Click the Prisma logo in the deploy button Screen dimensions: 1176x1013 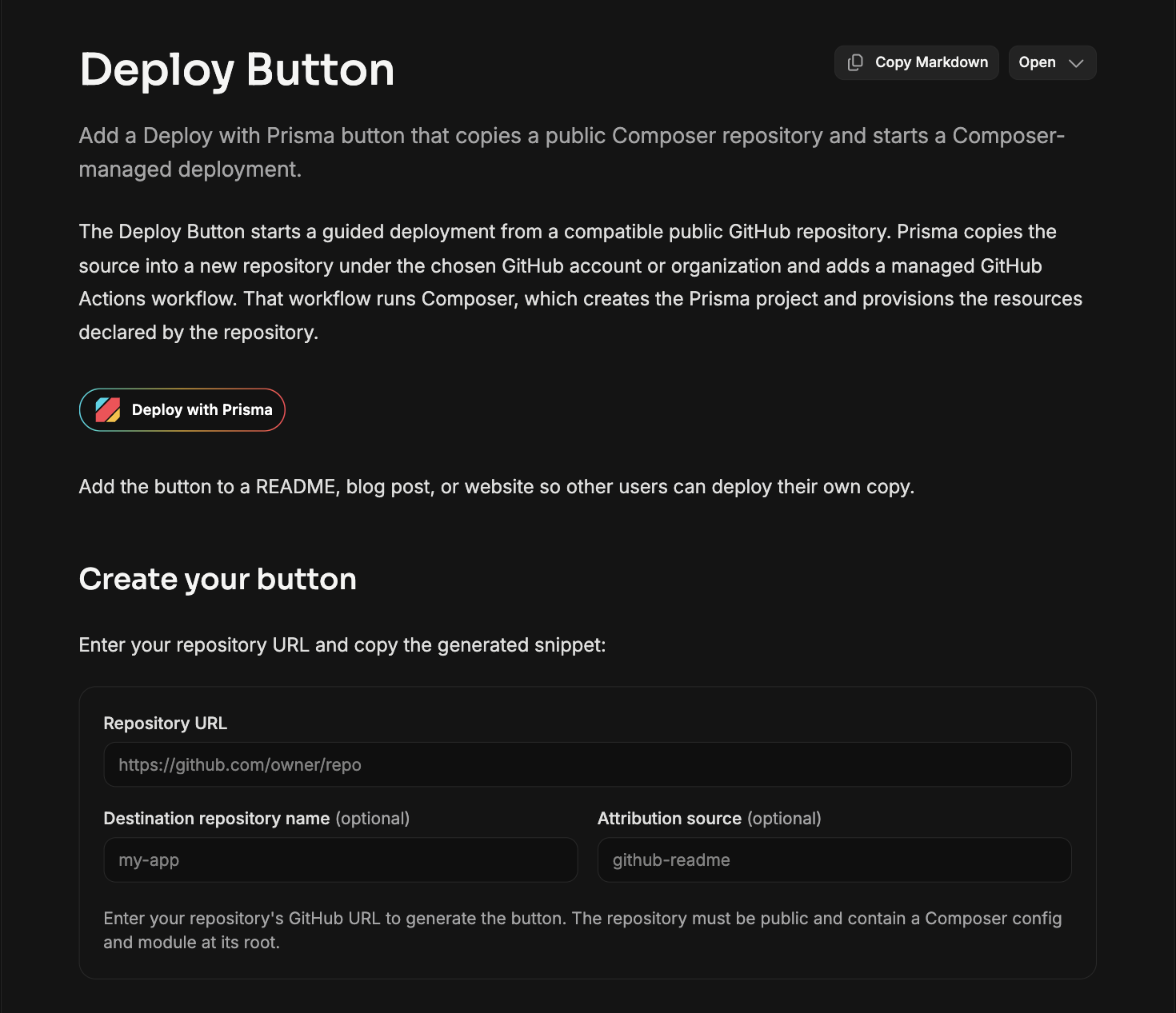point(108,409)
